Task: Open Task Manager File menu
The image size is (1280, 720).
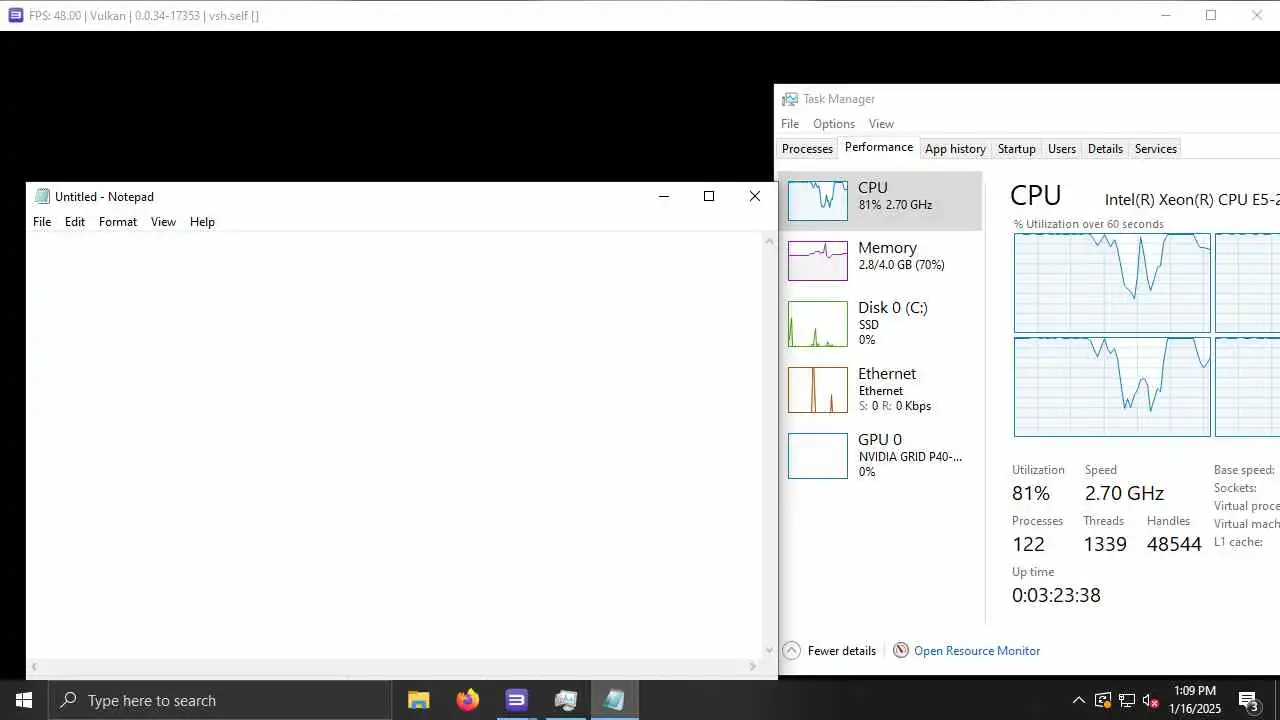Action: coord(790,124)
